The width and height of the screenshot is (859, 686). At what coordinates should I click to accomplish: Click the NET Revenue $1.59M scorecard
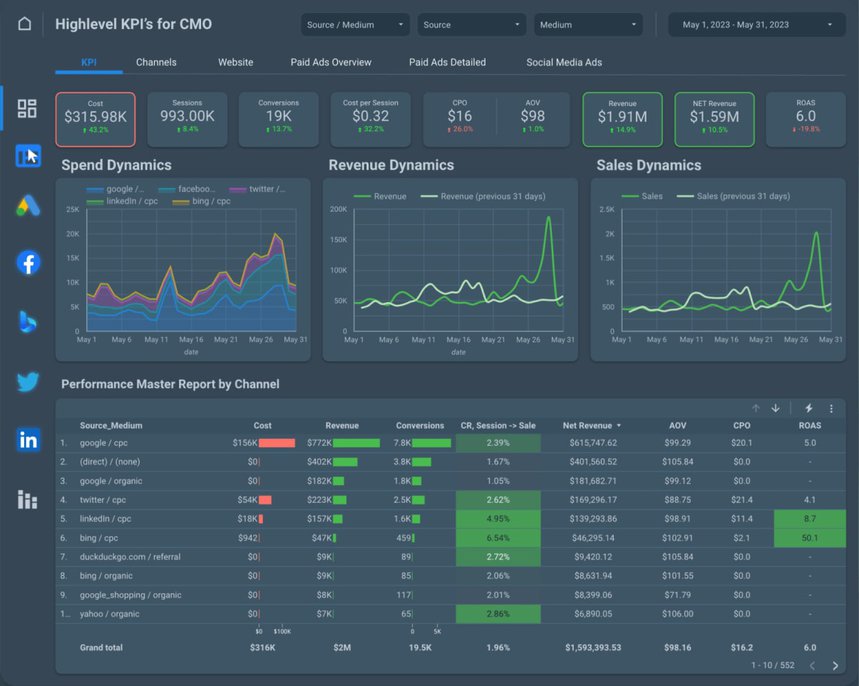coord(714,119)
